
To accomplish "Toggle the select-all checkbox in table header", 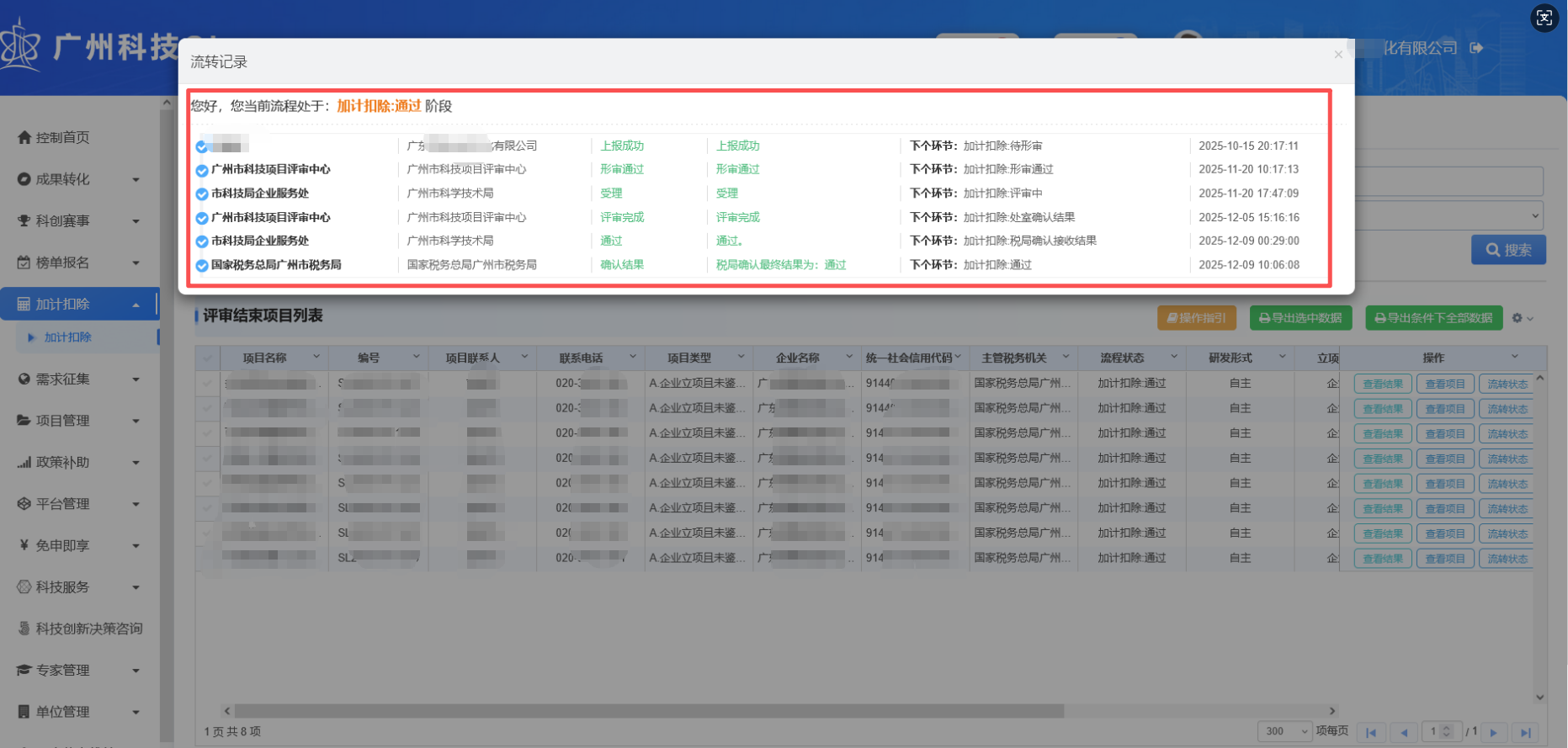I will [207, 358].
